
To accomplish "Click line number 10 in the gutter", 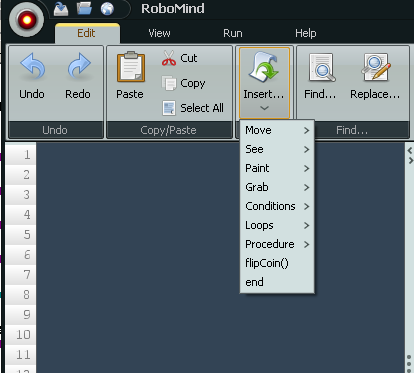I will [x=23, y=335].
